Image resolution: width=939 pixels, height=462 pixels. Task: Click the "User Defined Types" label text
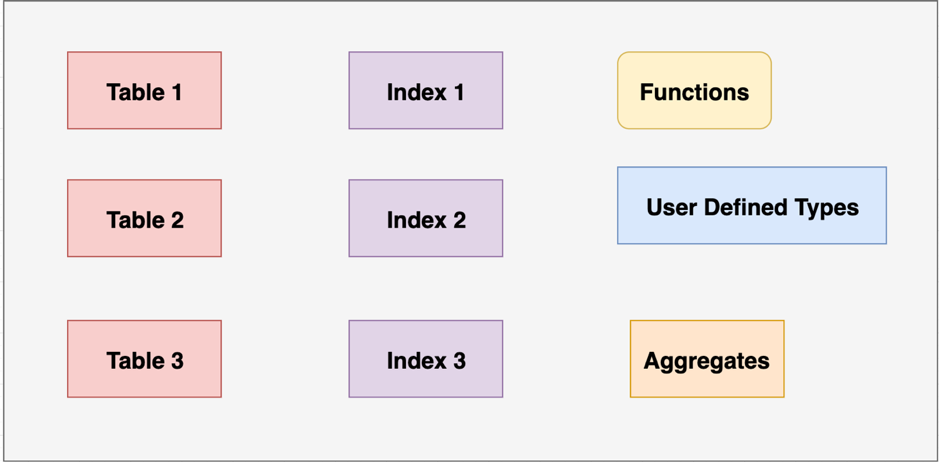[x=752, y=207]
